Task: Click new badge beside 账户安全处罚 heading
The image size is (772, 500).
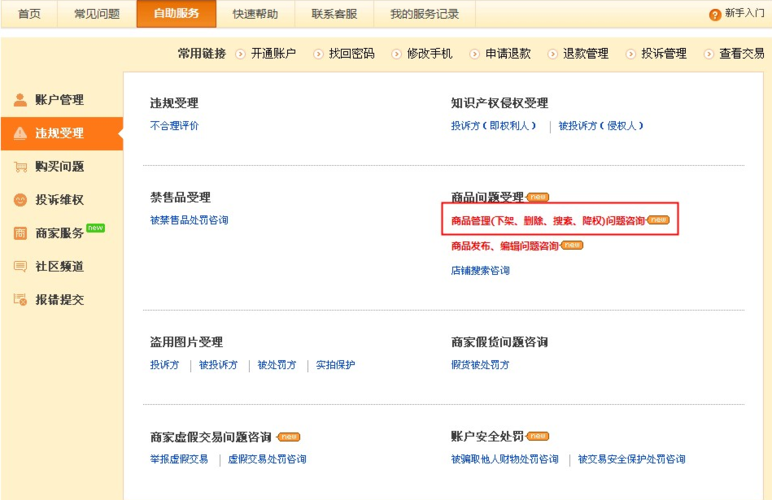Action: click(x=538, y=436)
